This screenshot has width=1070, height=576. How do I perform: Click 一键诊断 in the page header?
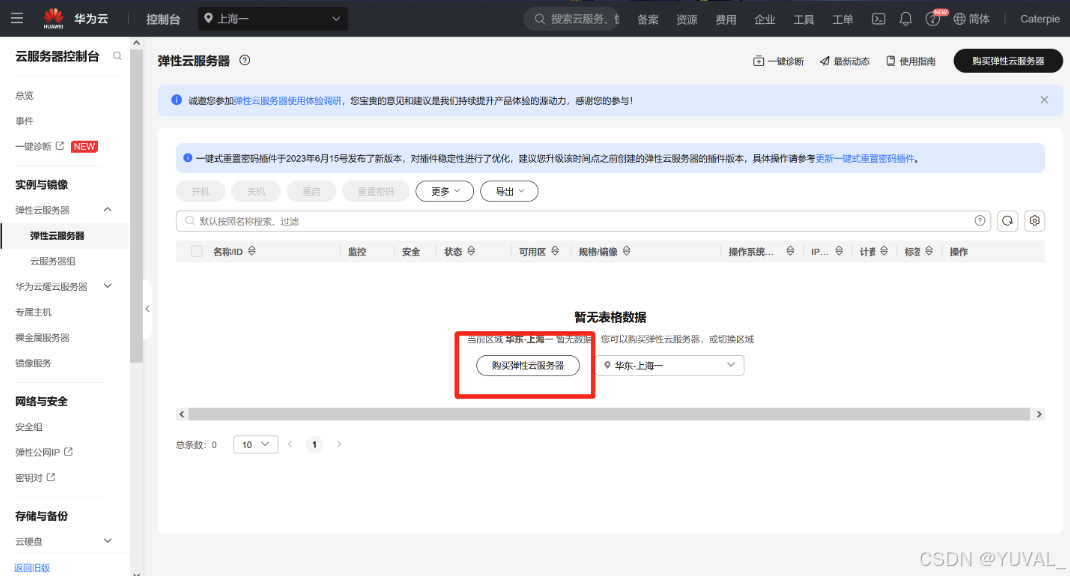pos(778,61)
